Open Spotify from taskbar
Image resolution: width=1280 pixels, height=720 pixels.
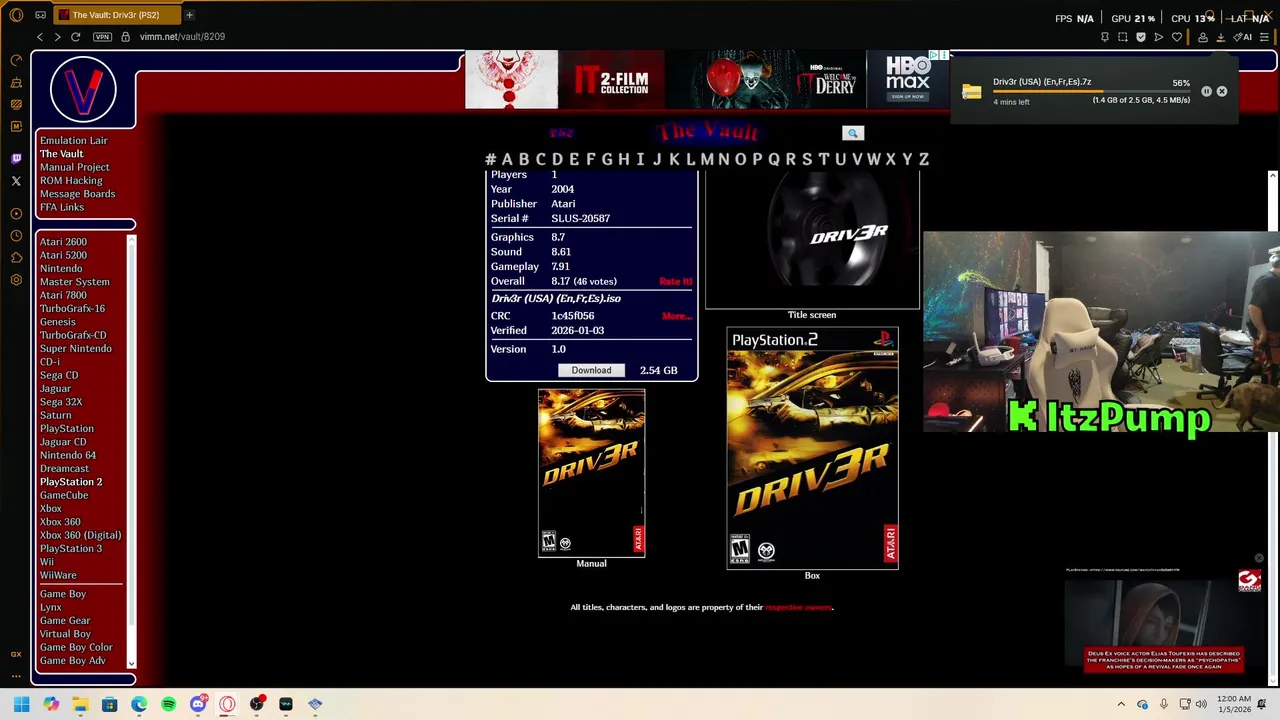[x=168, y=704]
